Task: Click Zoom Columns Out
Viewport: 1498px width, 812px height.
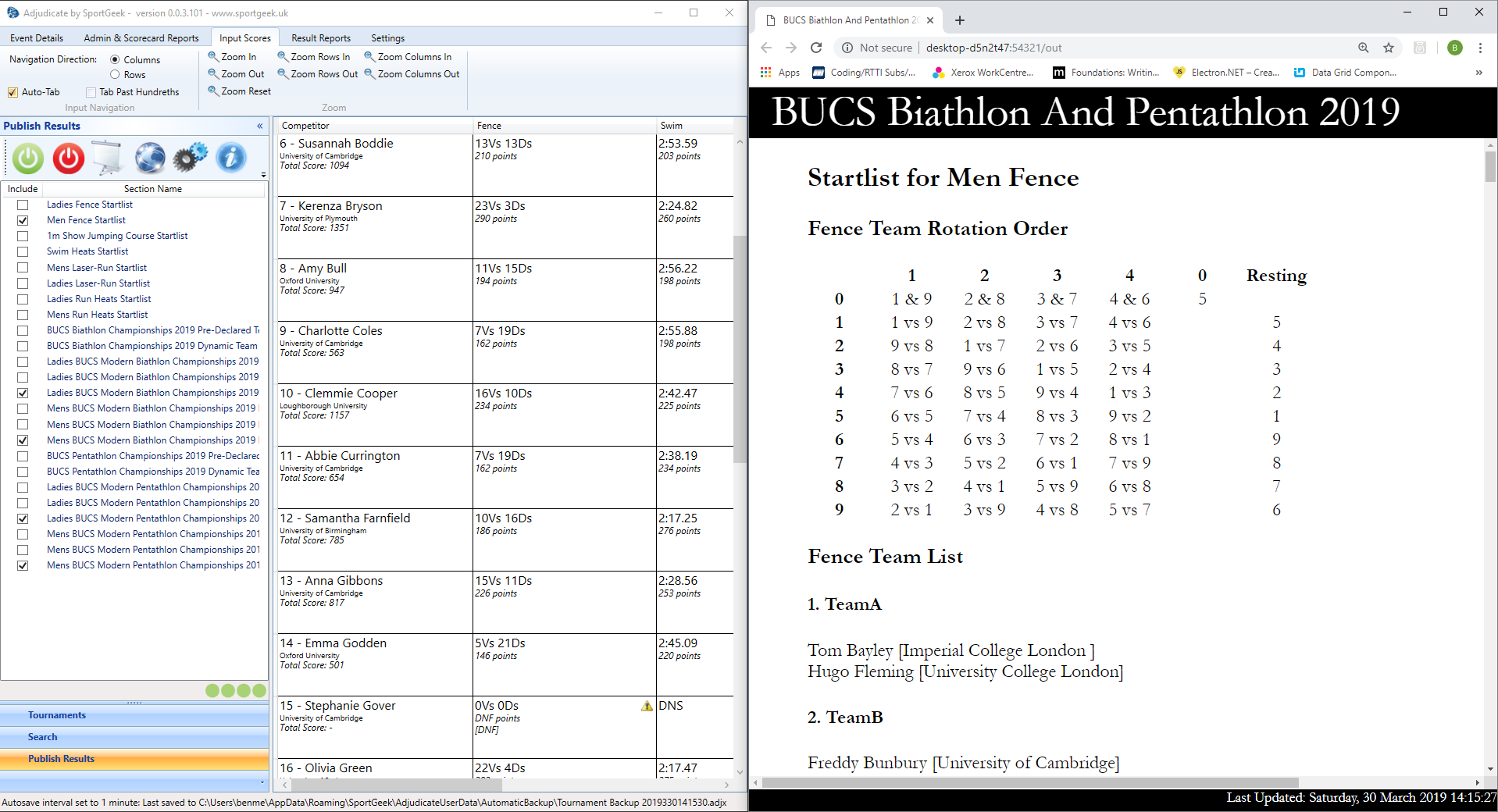Action: point(412,74)
